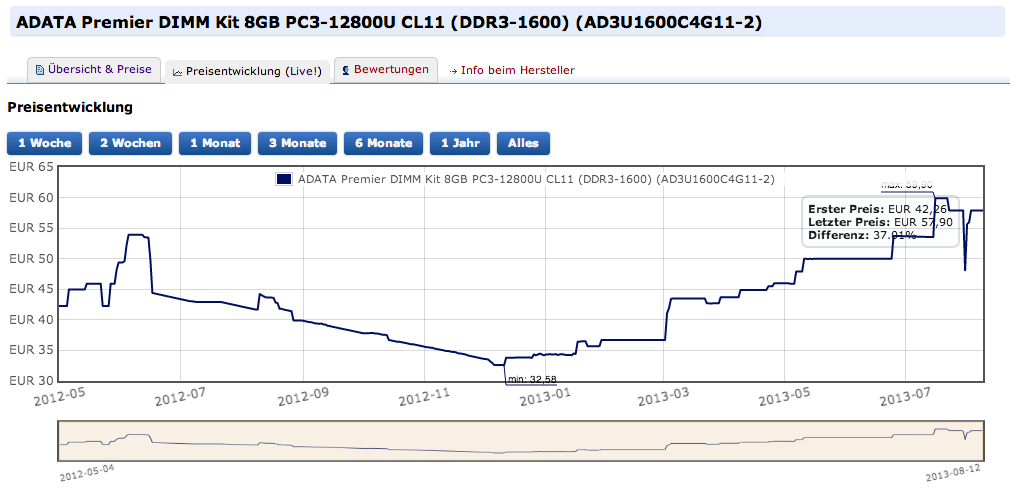Click the EUR 40 y-axis label
The height and width of the screenshot is (488, 1016).
click(31, 320)
